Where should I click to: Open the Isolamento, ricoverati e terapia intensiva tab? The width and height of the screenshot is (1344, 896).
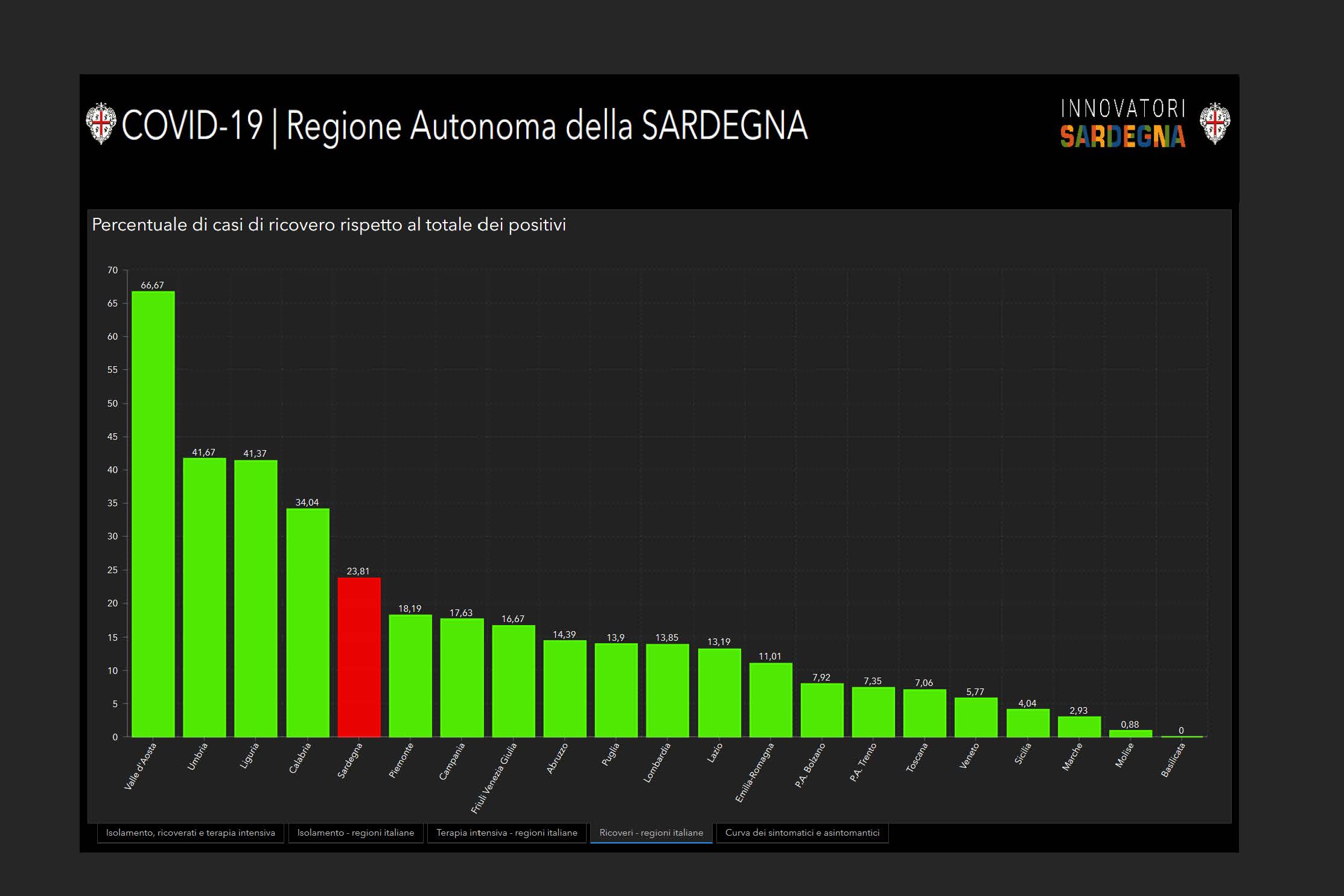tap(190, 833)
